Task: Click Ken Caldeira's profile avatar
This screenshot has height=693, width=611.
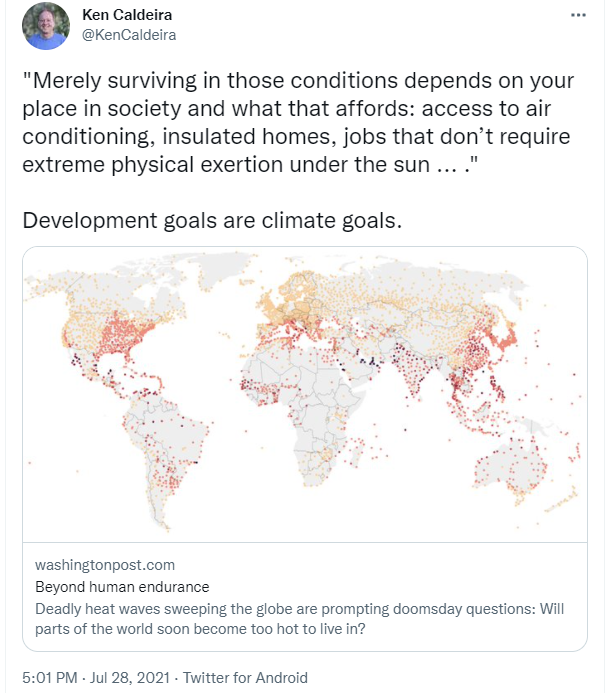Action: 46,26
